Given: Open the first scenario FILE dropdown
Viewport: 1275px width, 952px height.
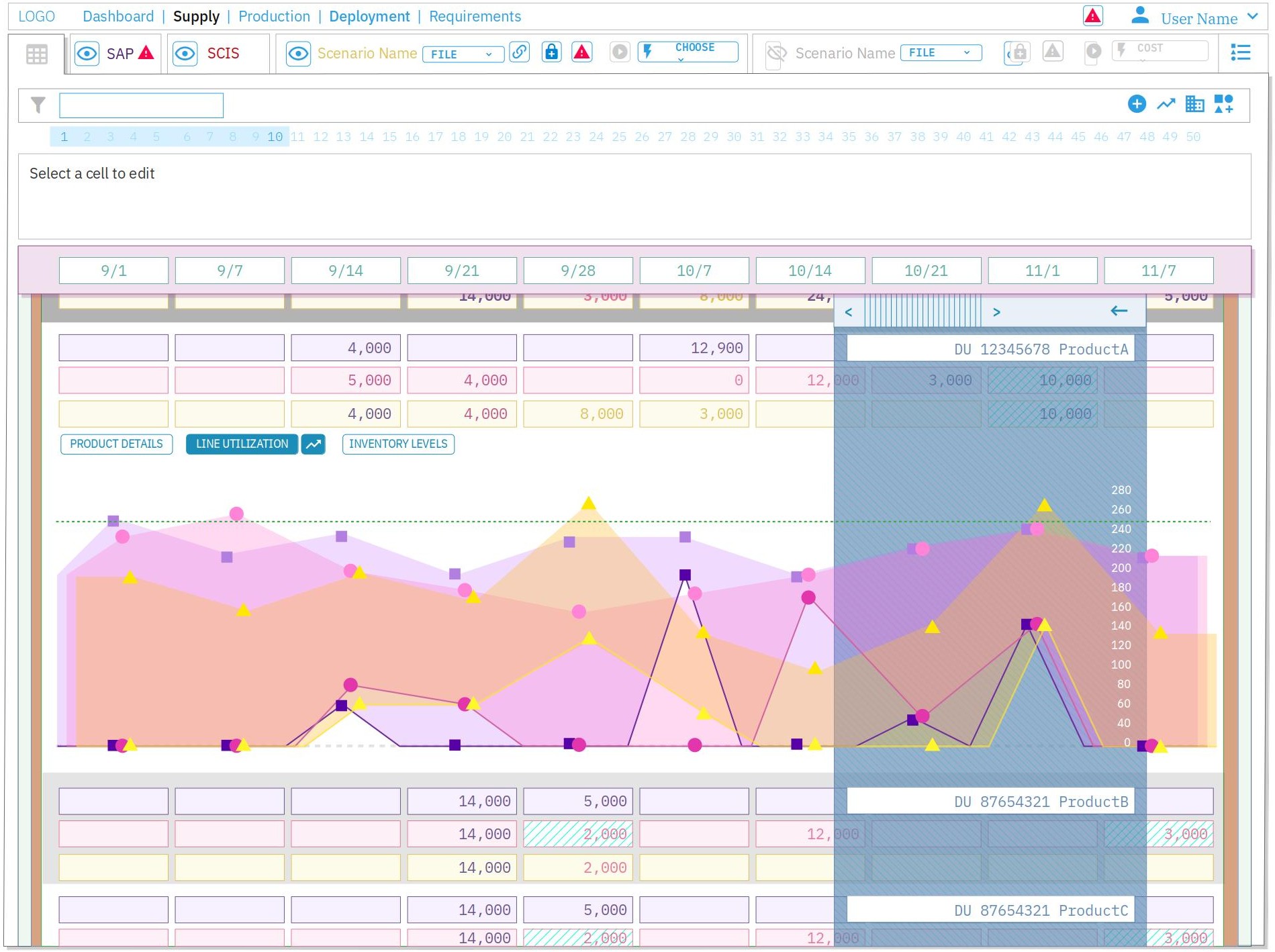Looking at the screenshot, I should point(463,54).
